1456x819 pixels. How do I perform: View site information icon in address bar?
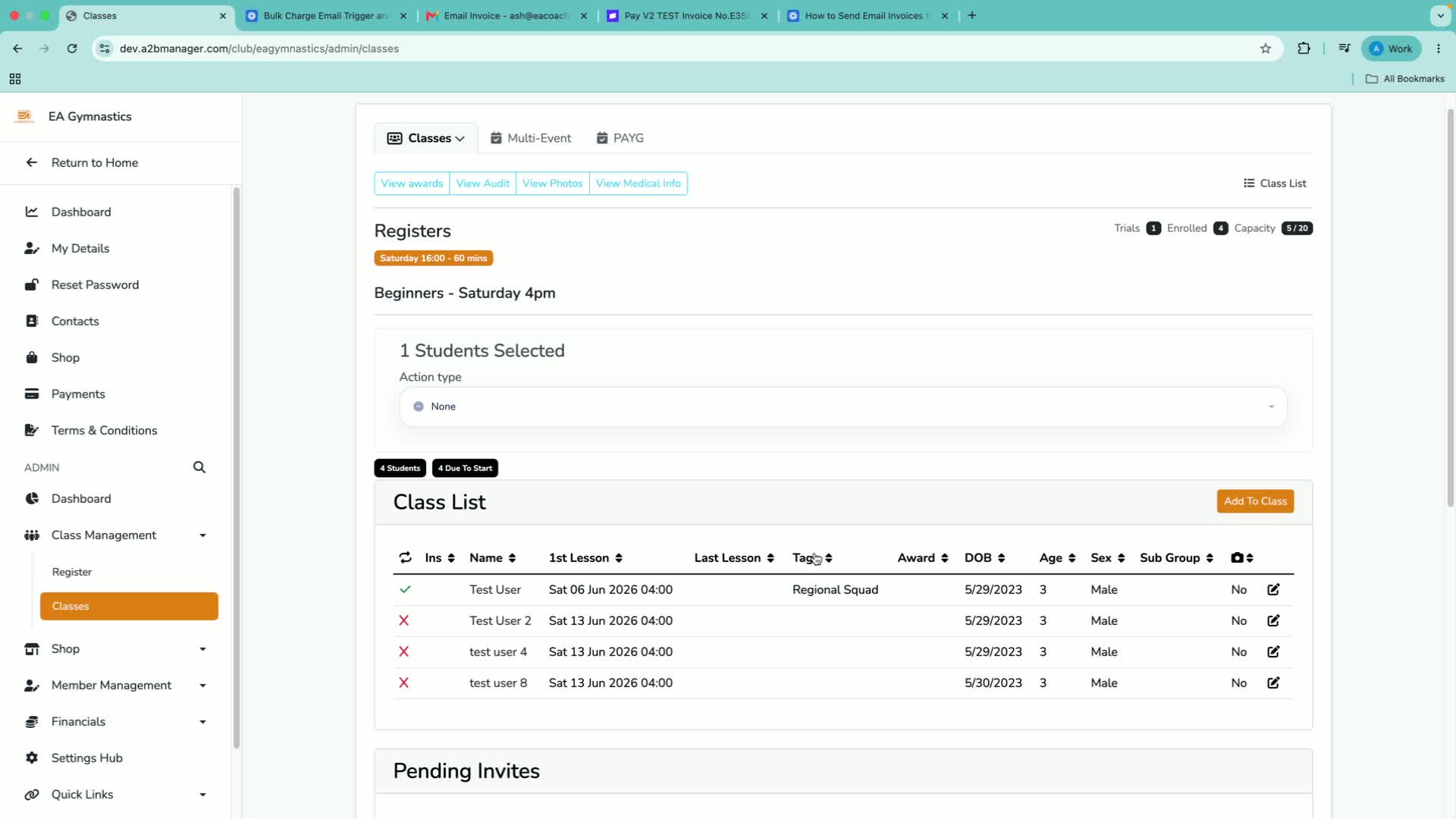coord(105,49)
